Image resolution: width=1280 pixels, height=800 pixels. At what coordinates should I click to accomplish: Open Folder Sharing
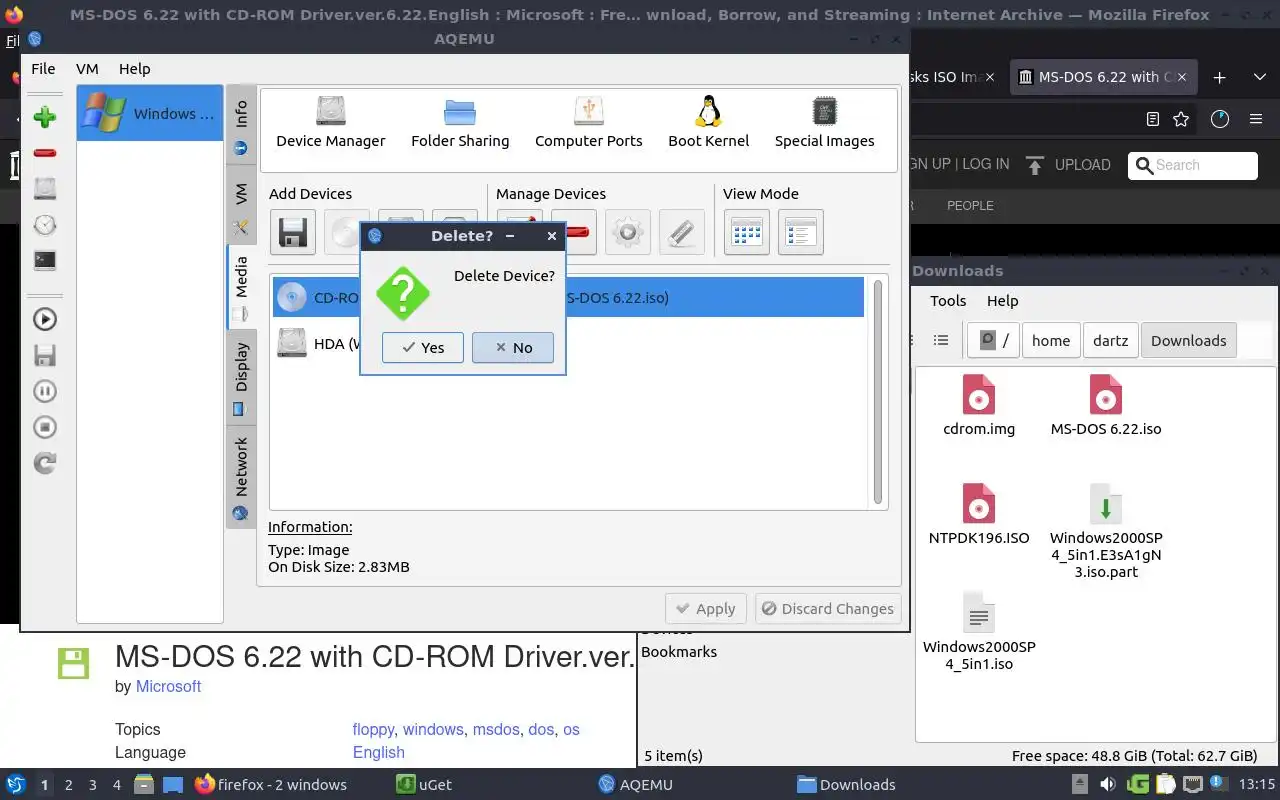pyautogui.click(x=460, y=122)
